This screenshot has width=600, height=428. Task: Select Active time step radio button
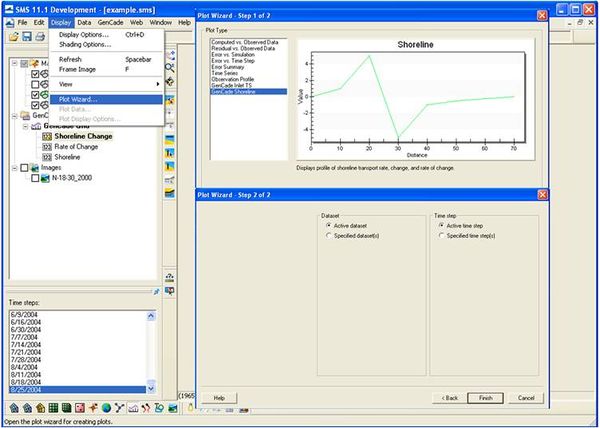[x=441, y=226]
